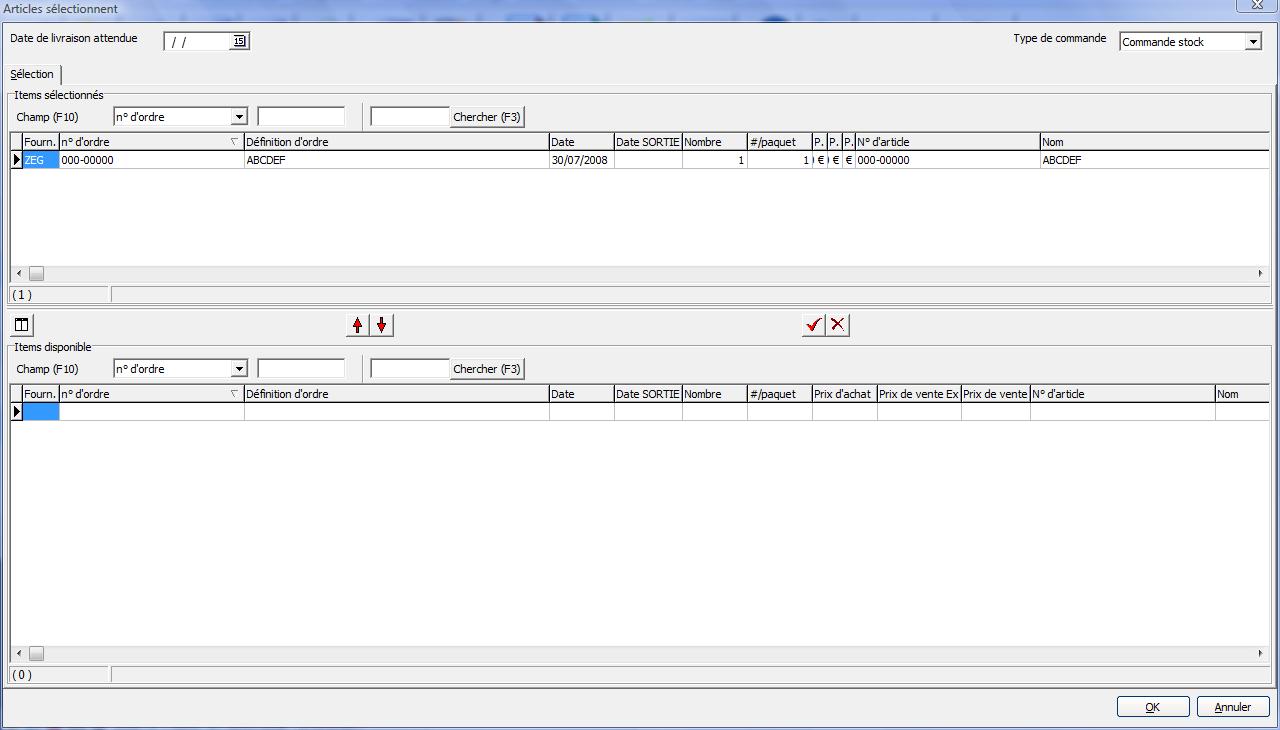Click the column layout icon

point(21,325)
